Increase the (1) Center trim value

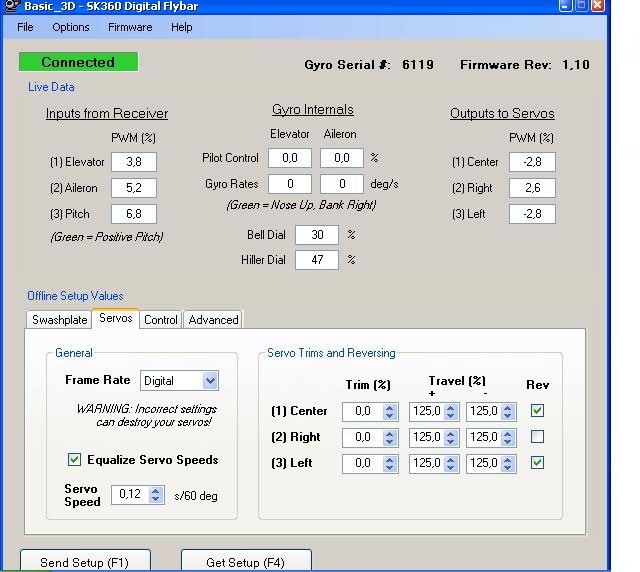click(390, 407)
